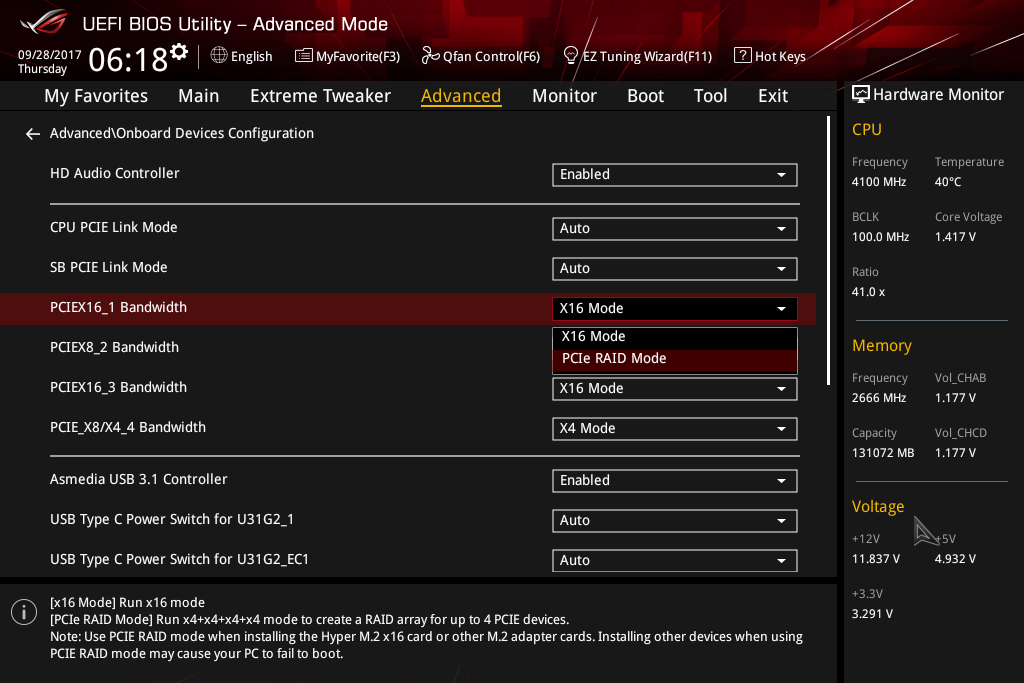Viewport: 1024px width, 683px height.
Task: Choose PCIe RAID Mode option
Action: click(x=675, y=359)
